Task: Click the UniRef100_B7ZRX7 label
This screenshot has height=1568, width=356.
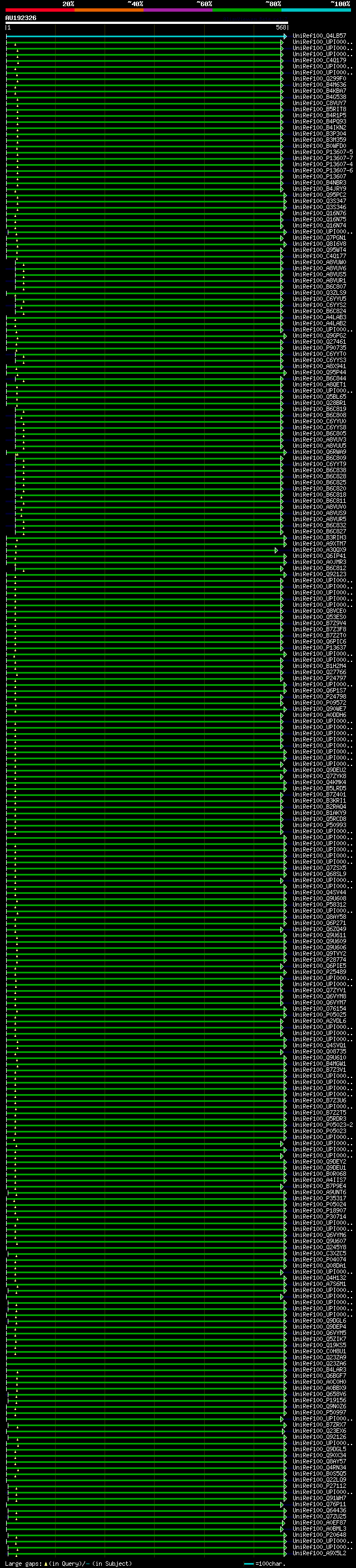Action: 319,1424
